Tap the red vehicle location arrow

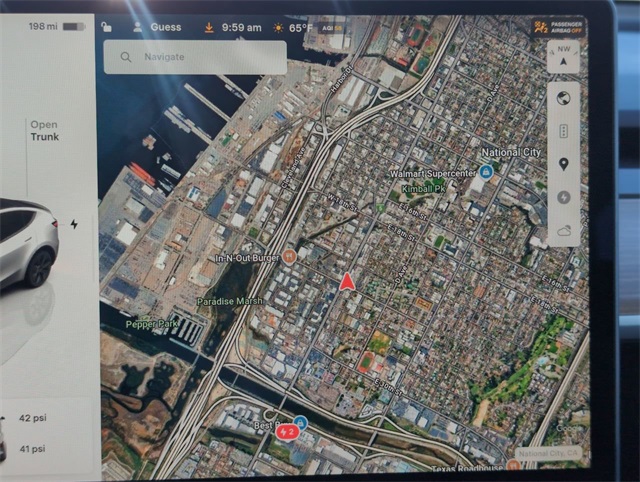(347, 282)
